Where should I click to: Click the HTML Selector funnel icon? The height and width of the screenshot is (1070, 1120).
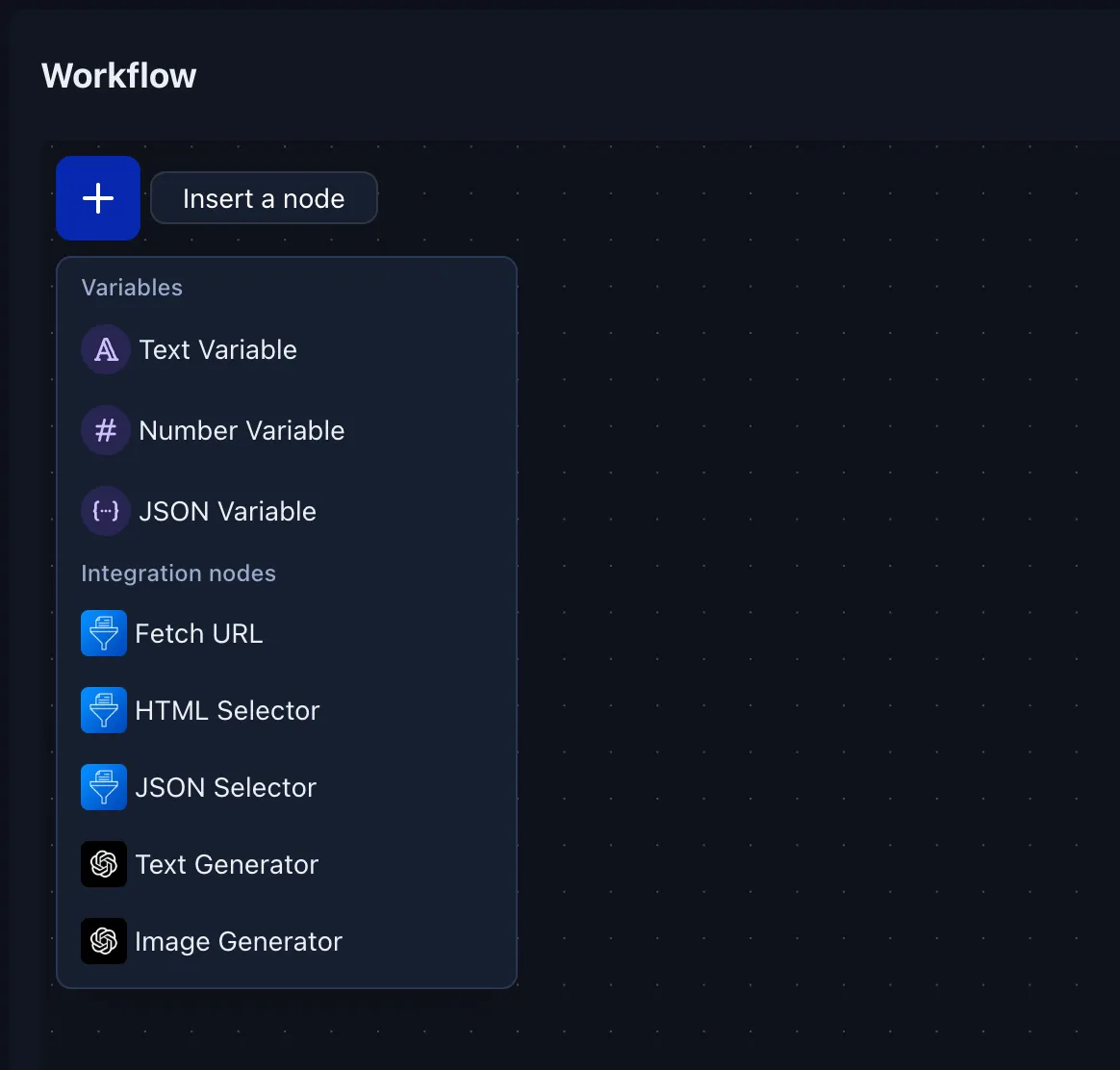click(104, 710)
